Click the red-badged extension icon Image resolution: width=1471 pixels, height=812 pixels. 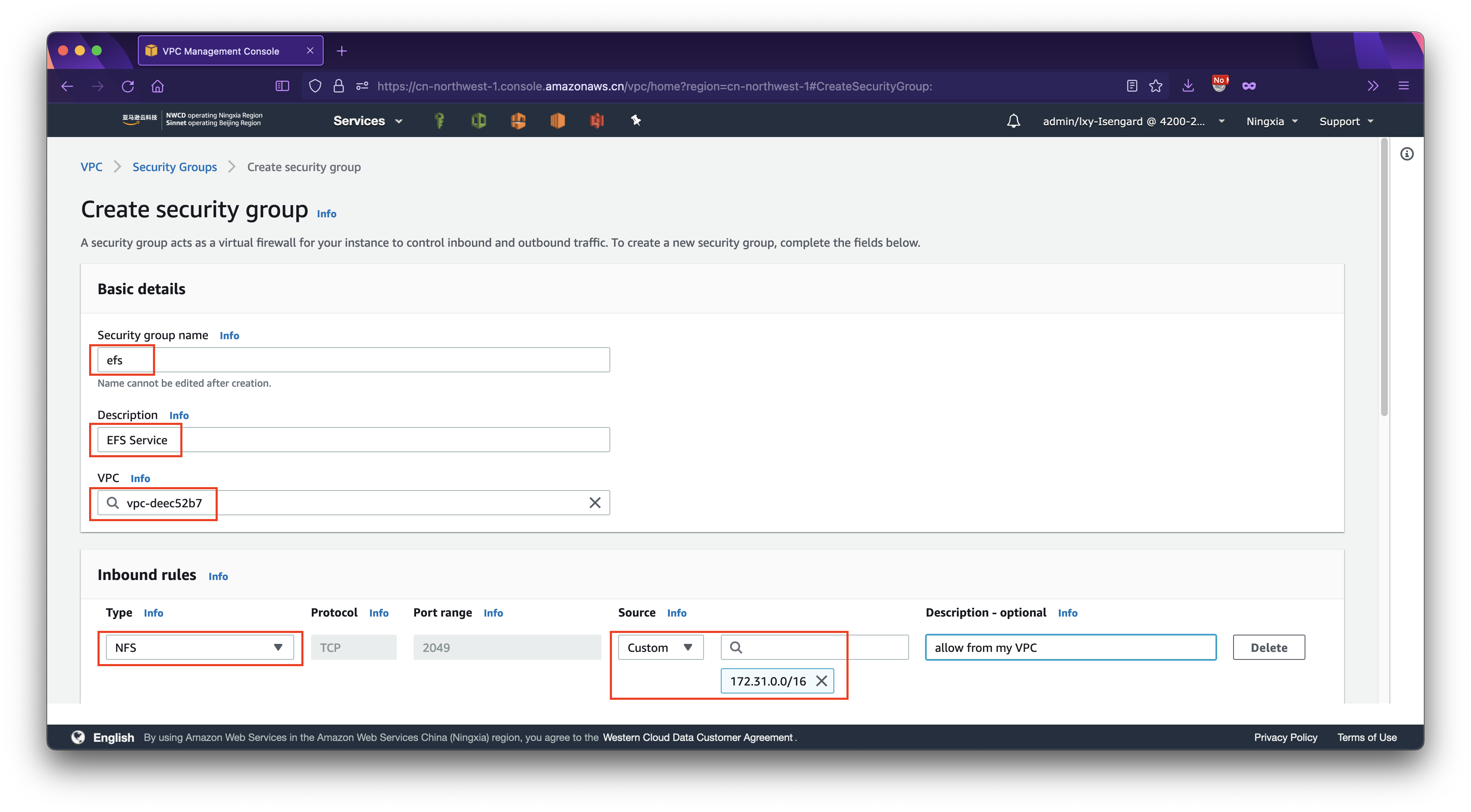(x=1219, y=84)
